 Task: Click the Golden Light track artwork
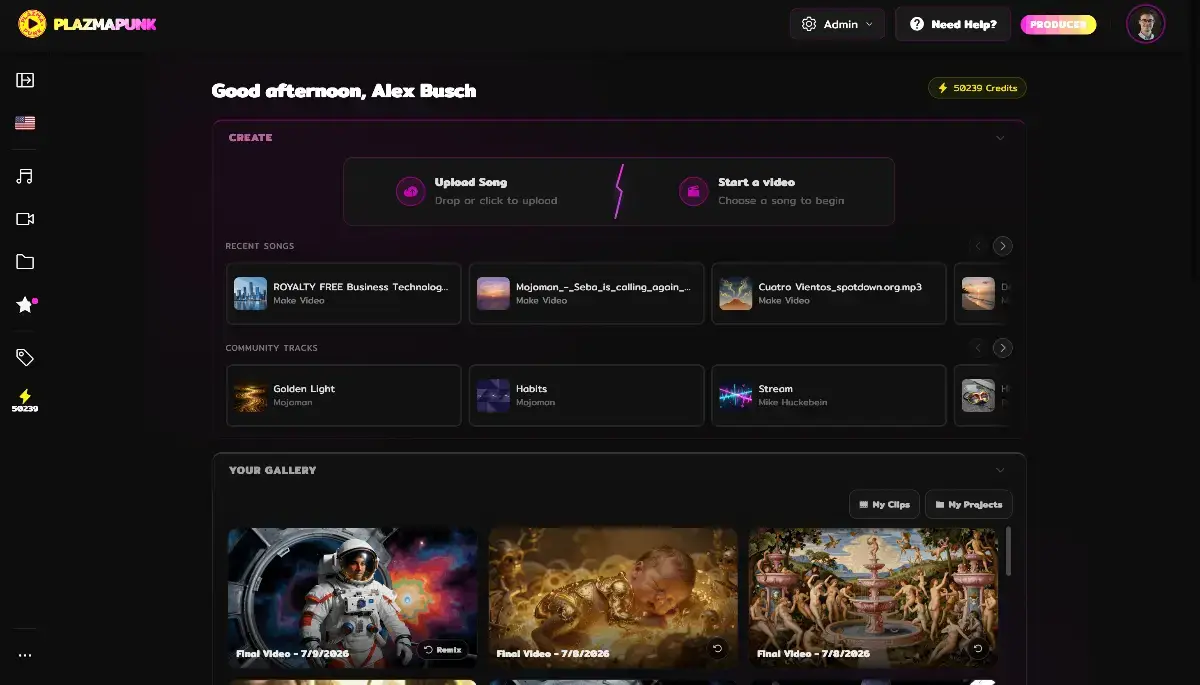tap(250, 395)
